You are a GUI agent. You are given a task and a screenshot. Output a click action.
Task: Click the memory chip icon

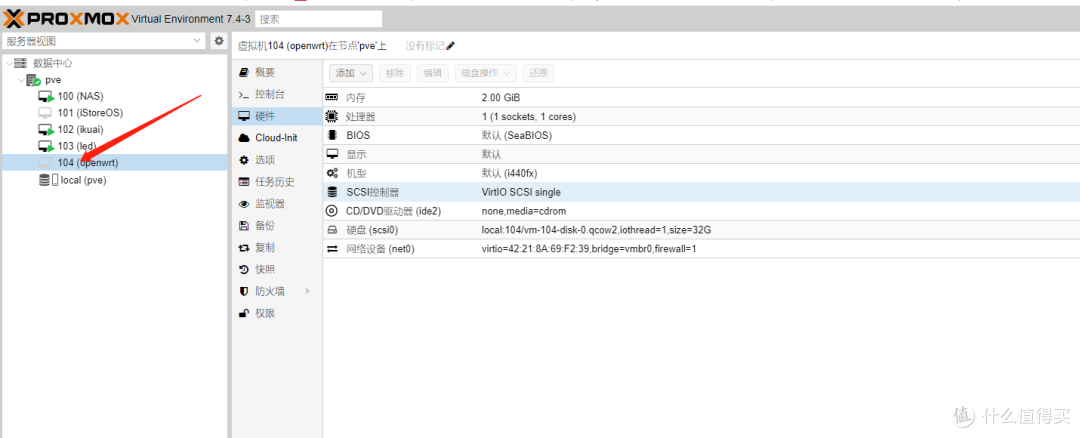pyautogui.click(x=332, y=98)
